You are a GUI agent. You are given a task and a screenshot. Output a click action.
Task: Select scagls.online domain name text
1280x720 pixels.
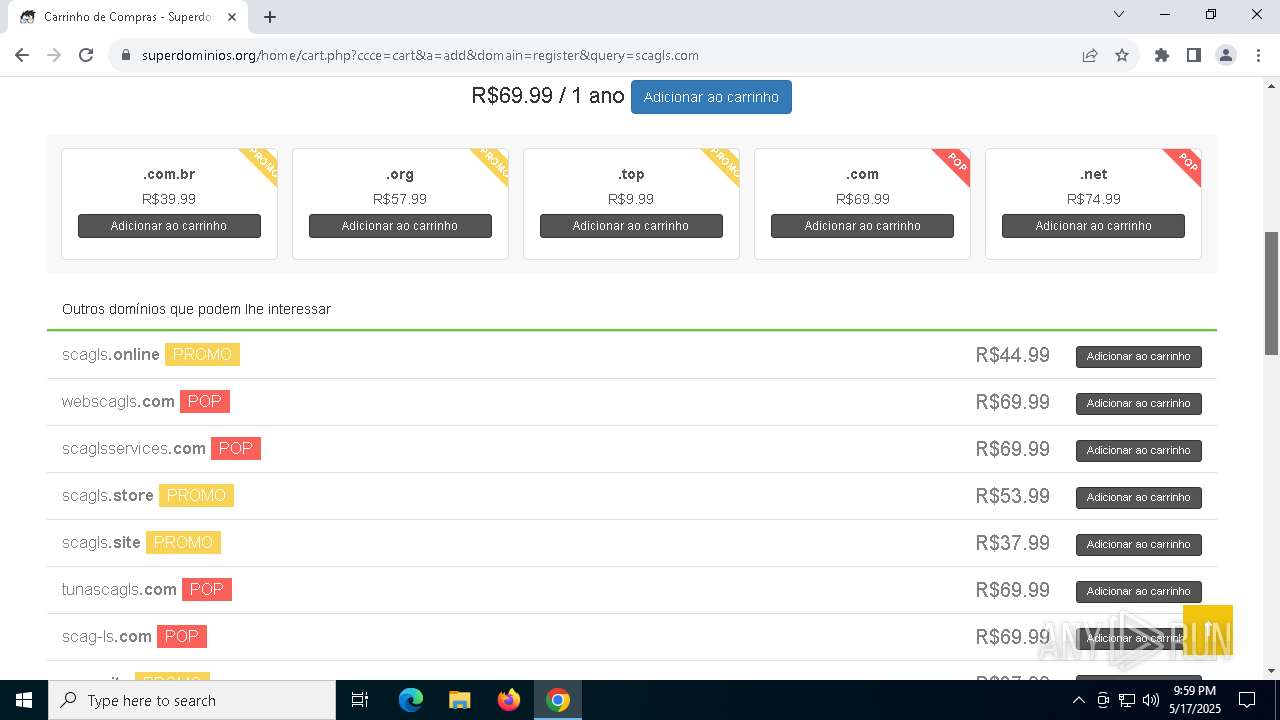111,355
